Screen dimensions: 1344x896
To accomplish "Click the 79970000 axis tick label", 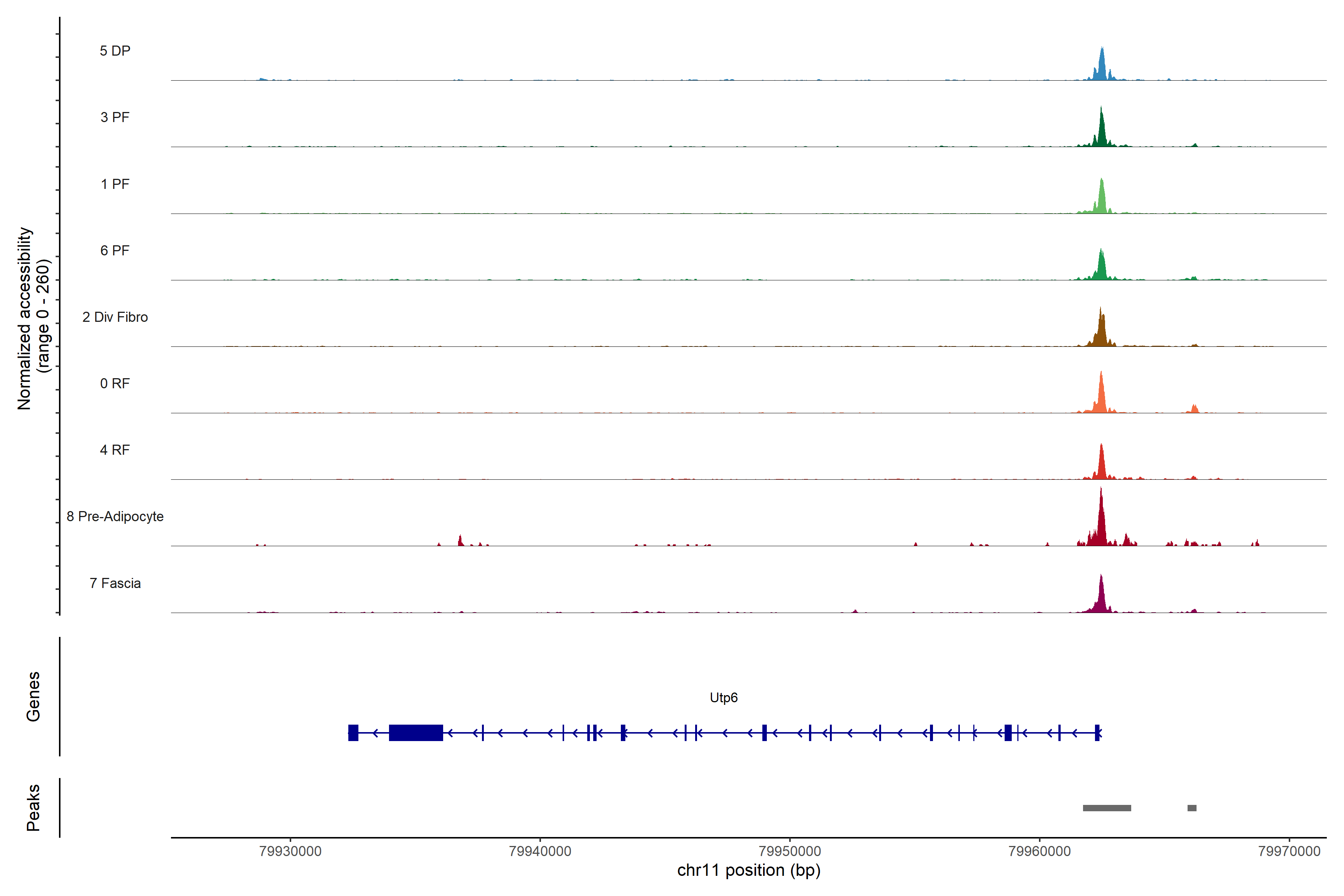I will click(x=1289, y=851).
